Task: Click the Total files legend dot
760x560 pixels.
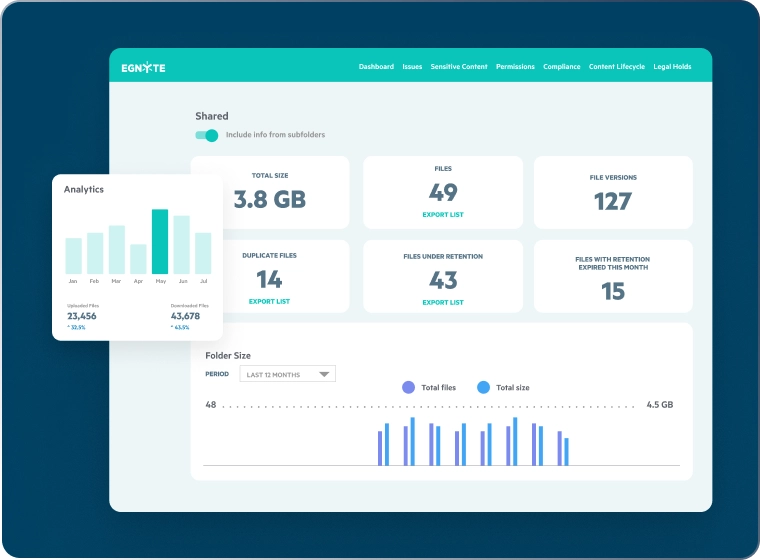Action: [x=408, y=387]
